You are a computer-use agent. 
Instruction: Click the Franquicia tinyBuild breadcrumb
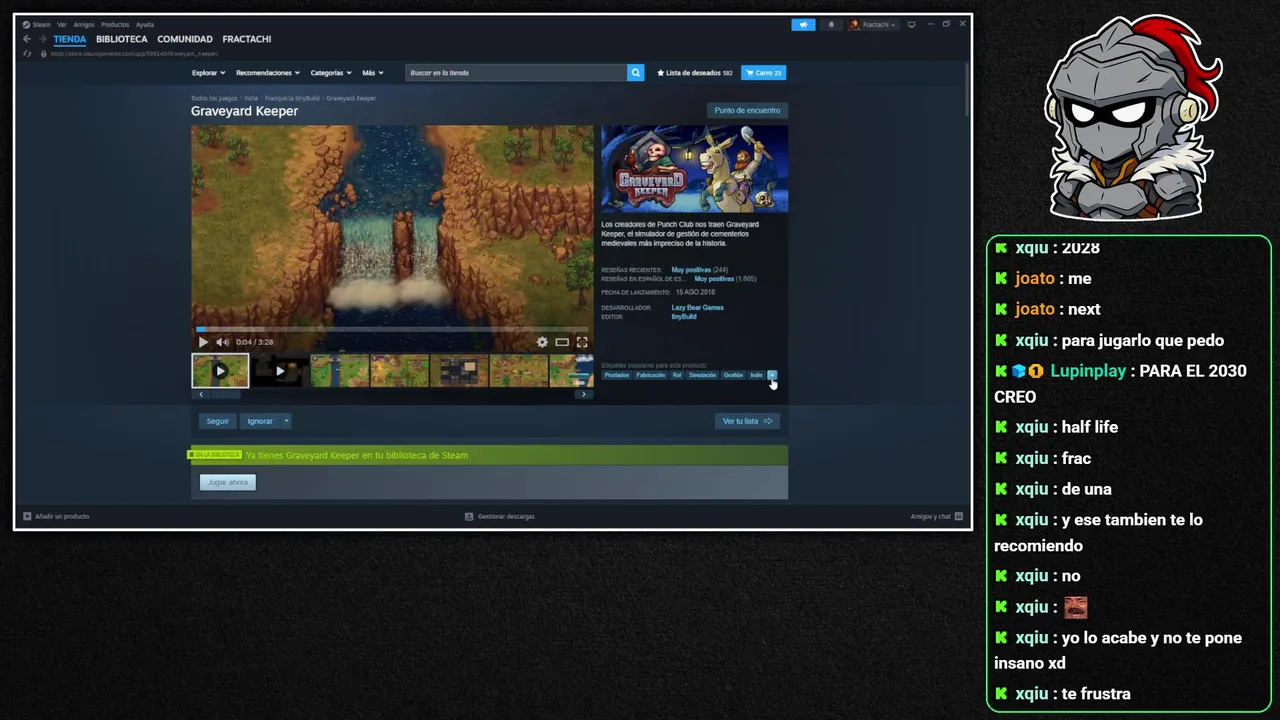click(292, 98)
